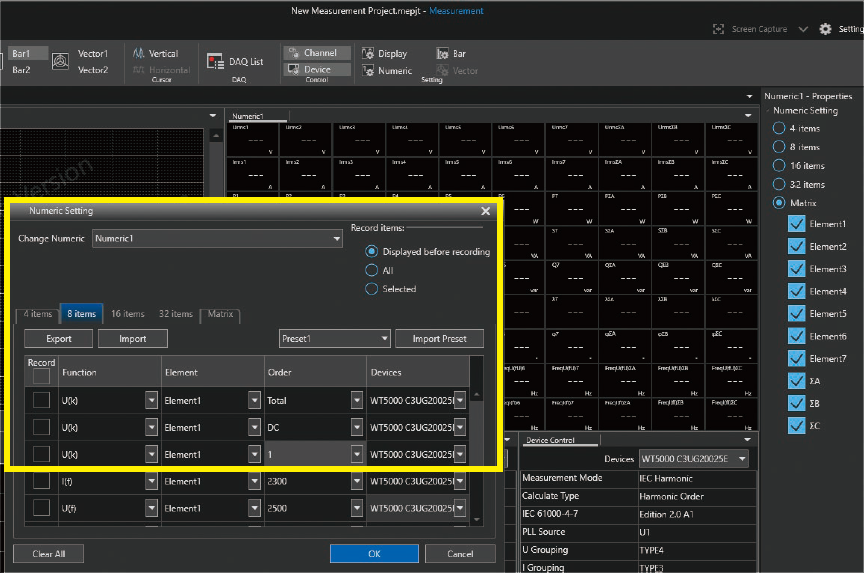The width and height of the screenshot is (864, 573).
Task: Click the Cancel button
Action: [x=460, y=554]
